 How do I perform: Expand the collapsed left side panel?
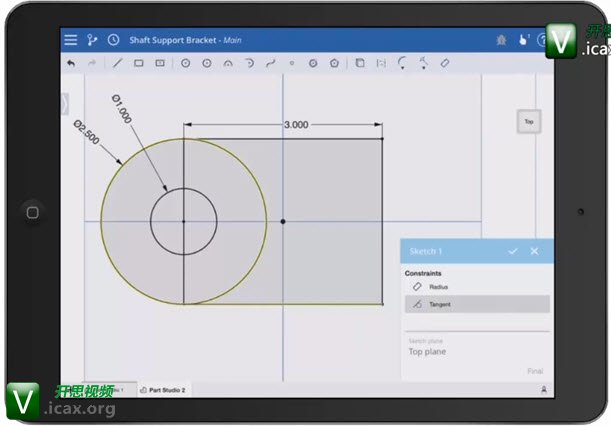tap(64, 103)
